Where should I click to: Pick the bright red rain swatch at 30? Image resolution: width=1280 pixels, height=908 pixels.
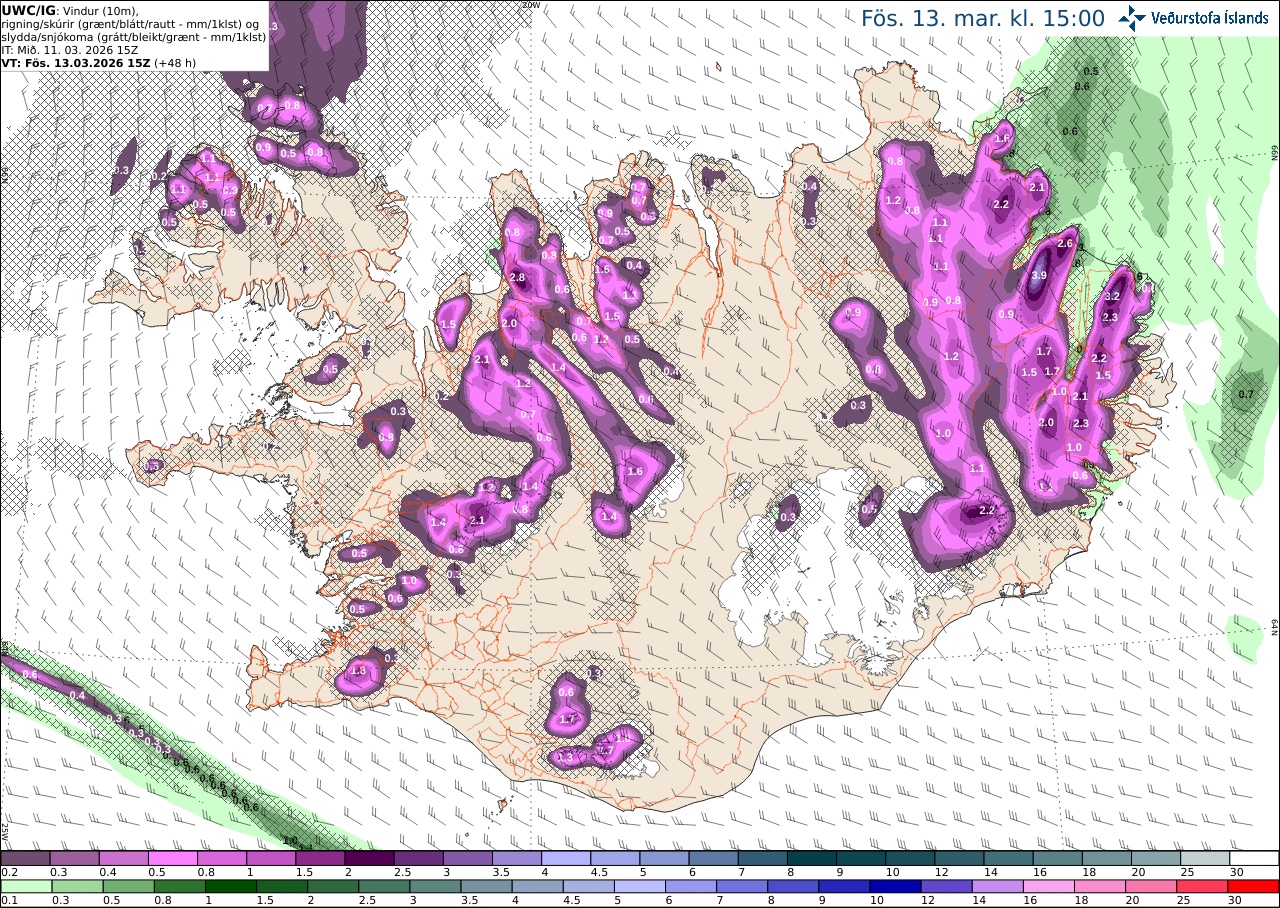[x=1254, y=886]
